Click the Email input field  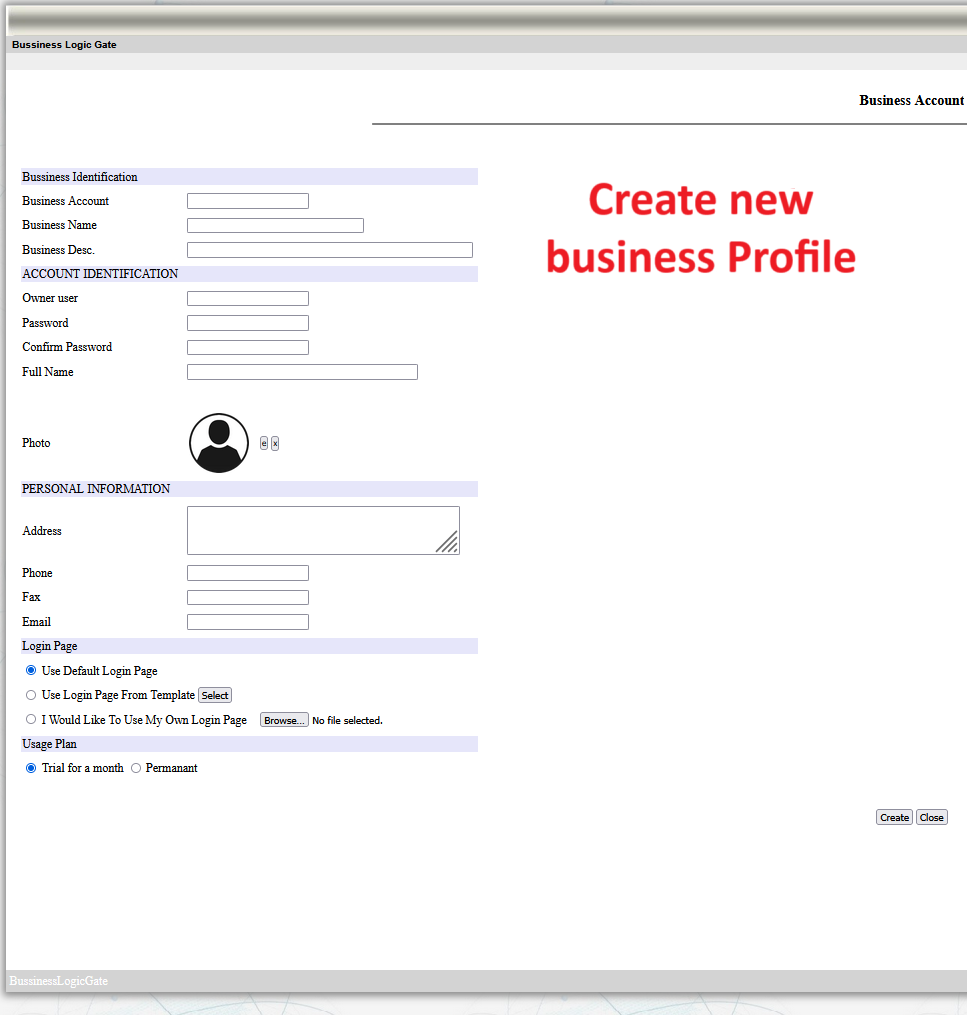pyautogui.click(x=247, y=622)
